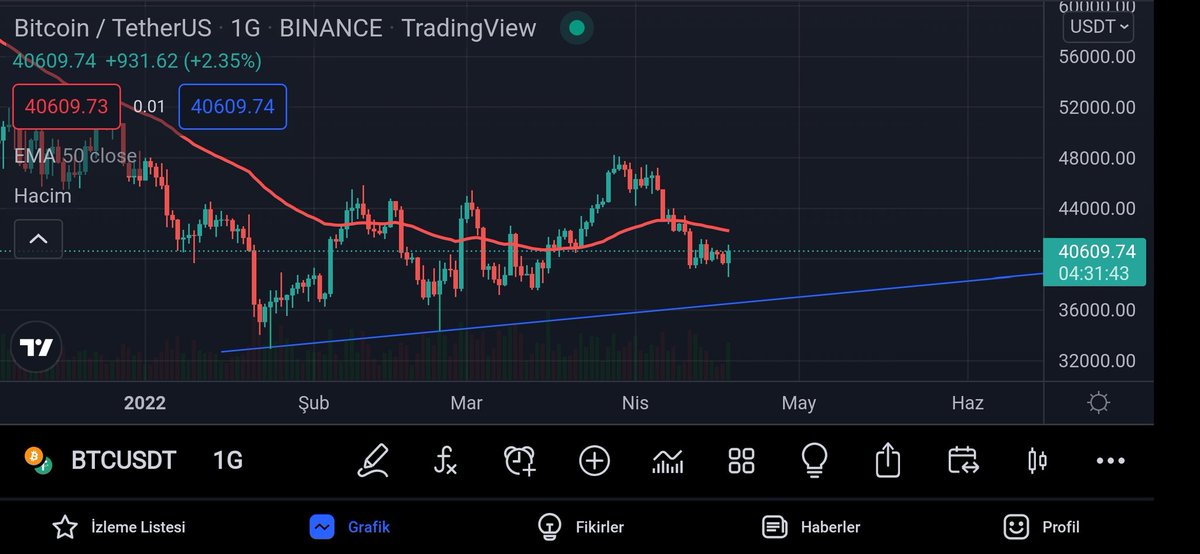The height and width of the screenshot is (554, 1200).
Task: Switch to İzleme Listesi tab
Action: 120,526
